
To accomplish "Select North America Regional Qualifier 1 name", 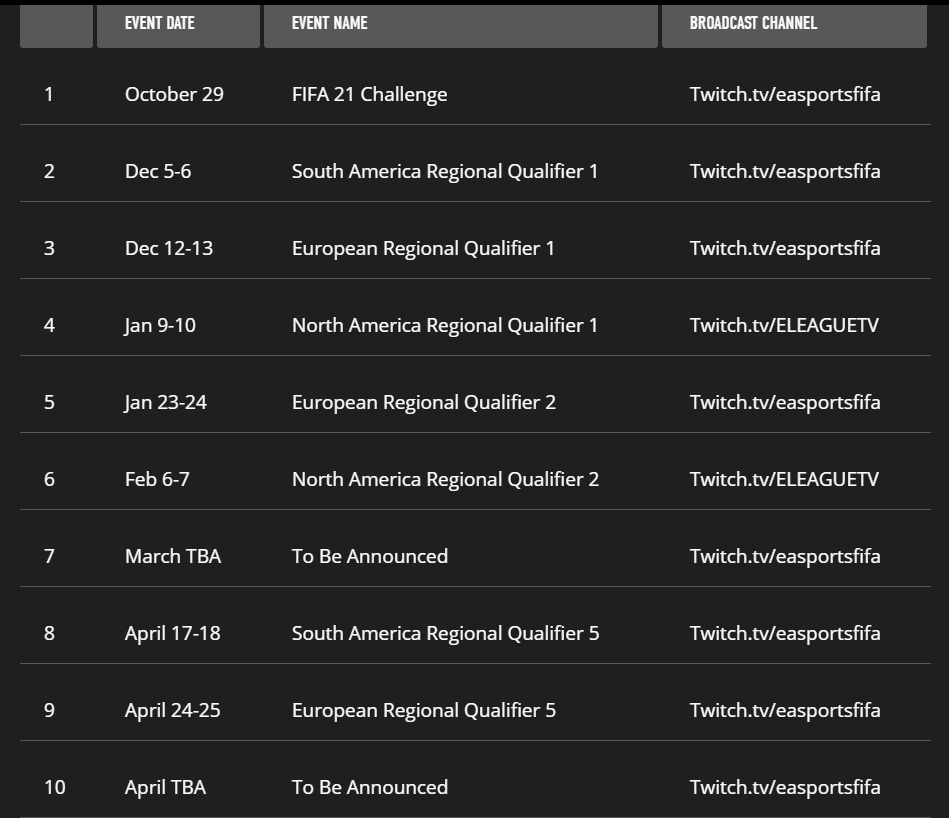I will coord(445,326).
